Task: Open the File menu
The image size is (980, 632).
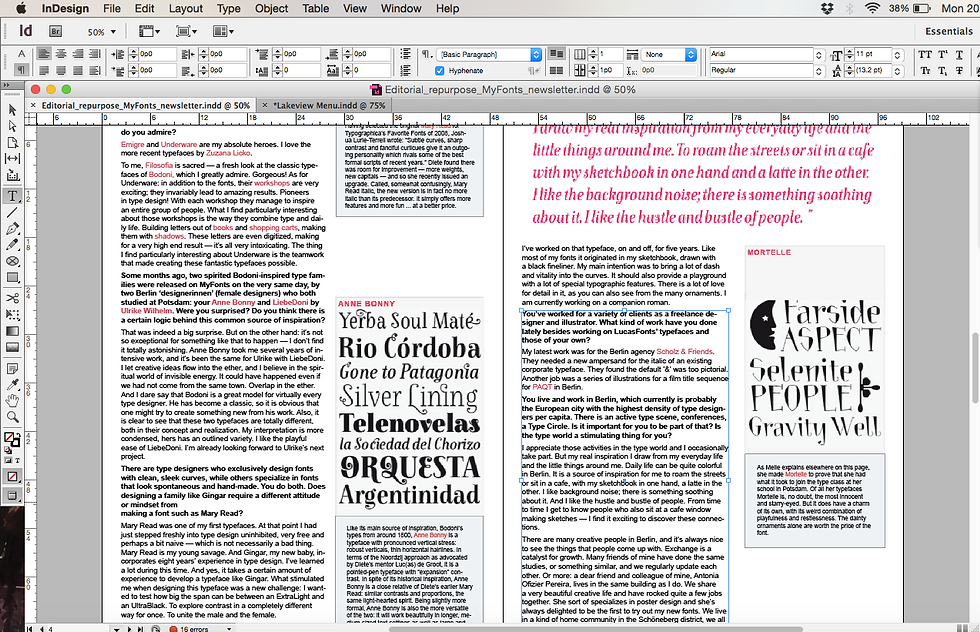Action: (112, 8)
